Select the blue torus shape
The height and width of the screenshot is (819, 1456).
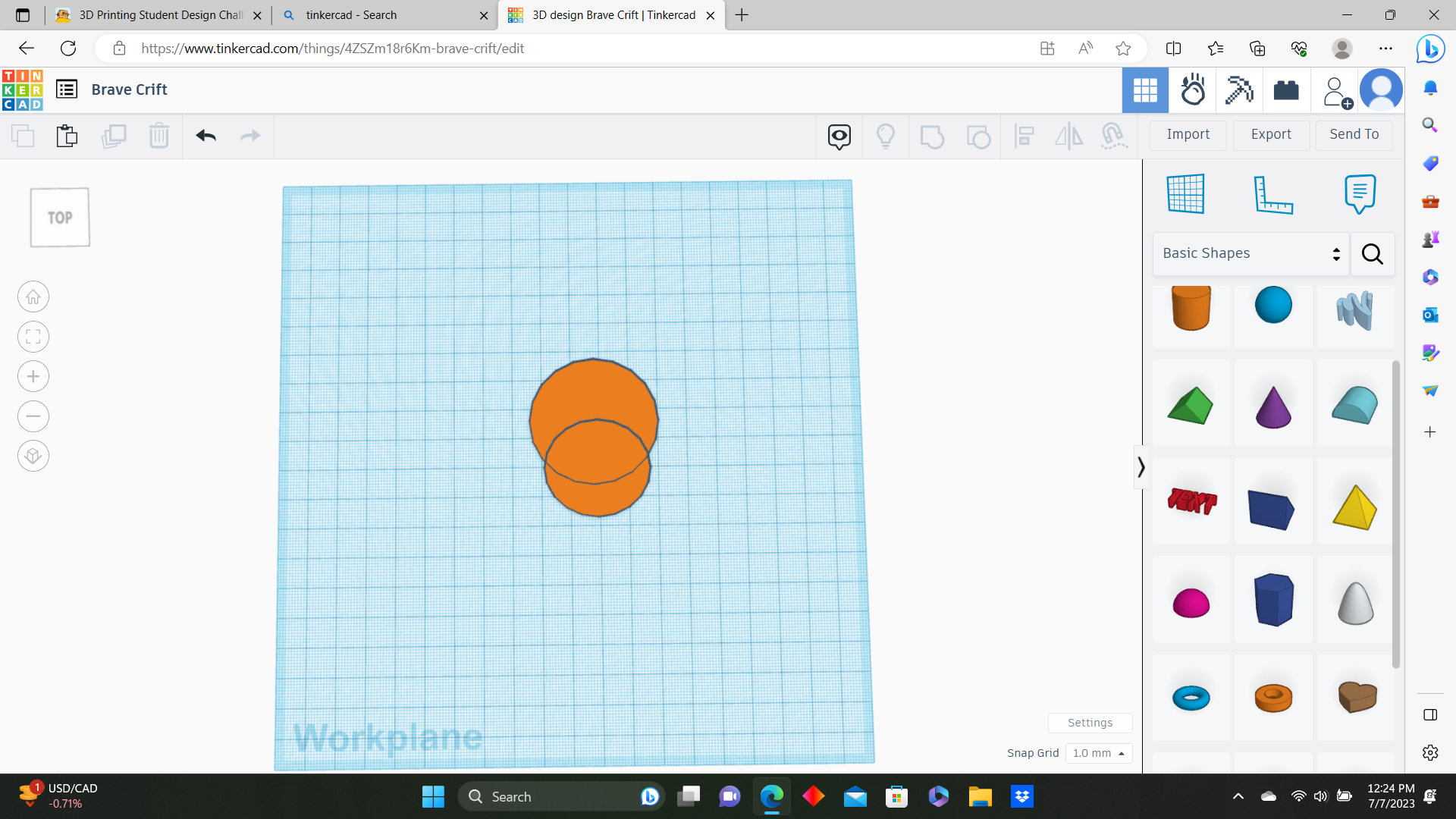pyautogui.click(x=1191, y=698)
